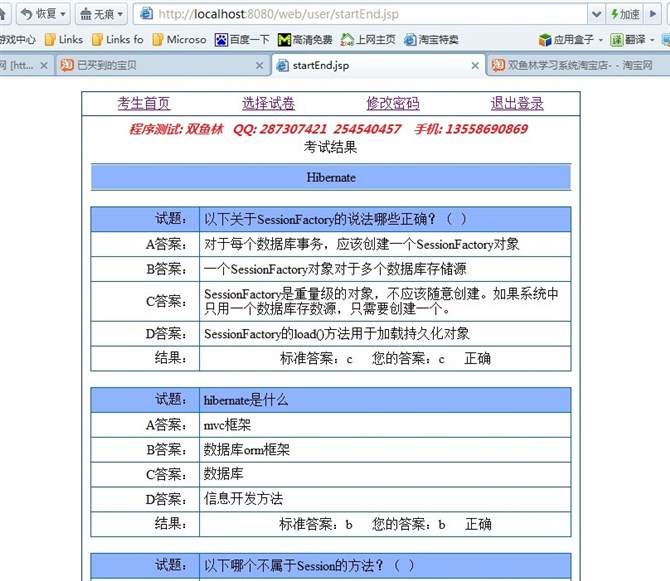Select the SessionFactory question title text
The width and height of the screenshot is (670, 581).
pyautogui.click(x=335, y=220)
